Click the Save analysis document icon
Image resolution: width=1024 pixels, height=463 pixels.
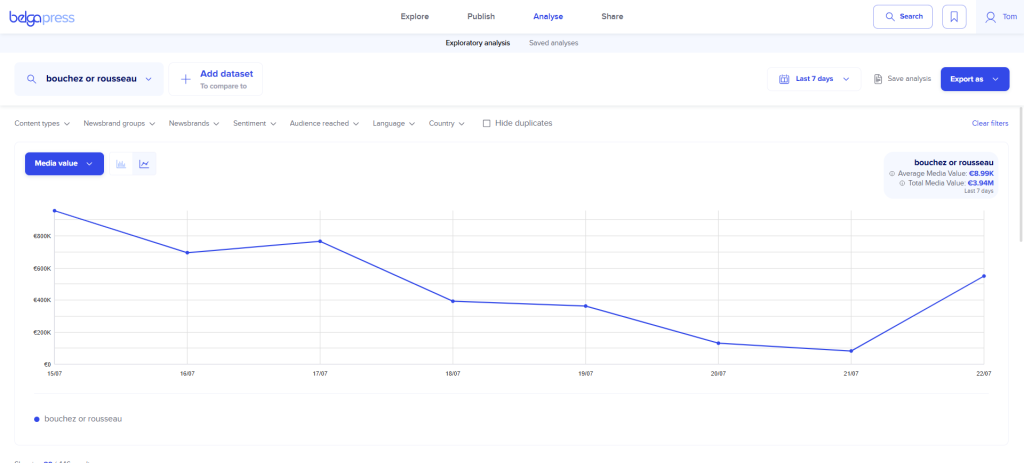click(878, 79)
